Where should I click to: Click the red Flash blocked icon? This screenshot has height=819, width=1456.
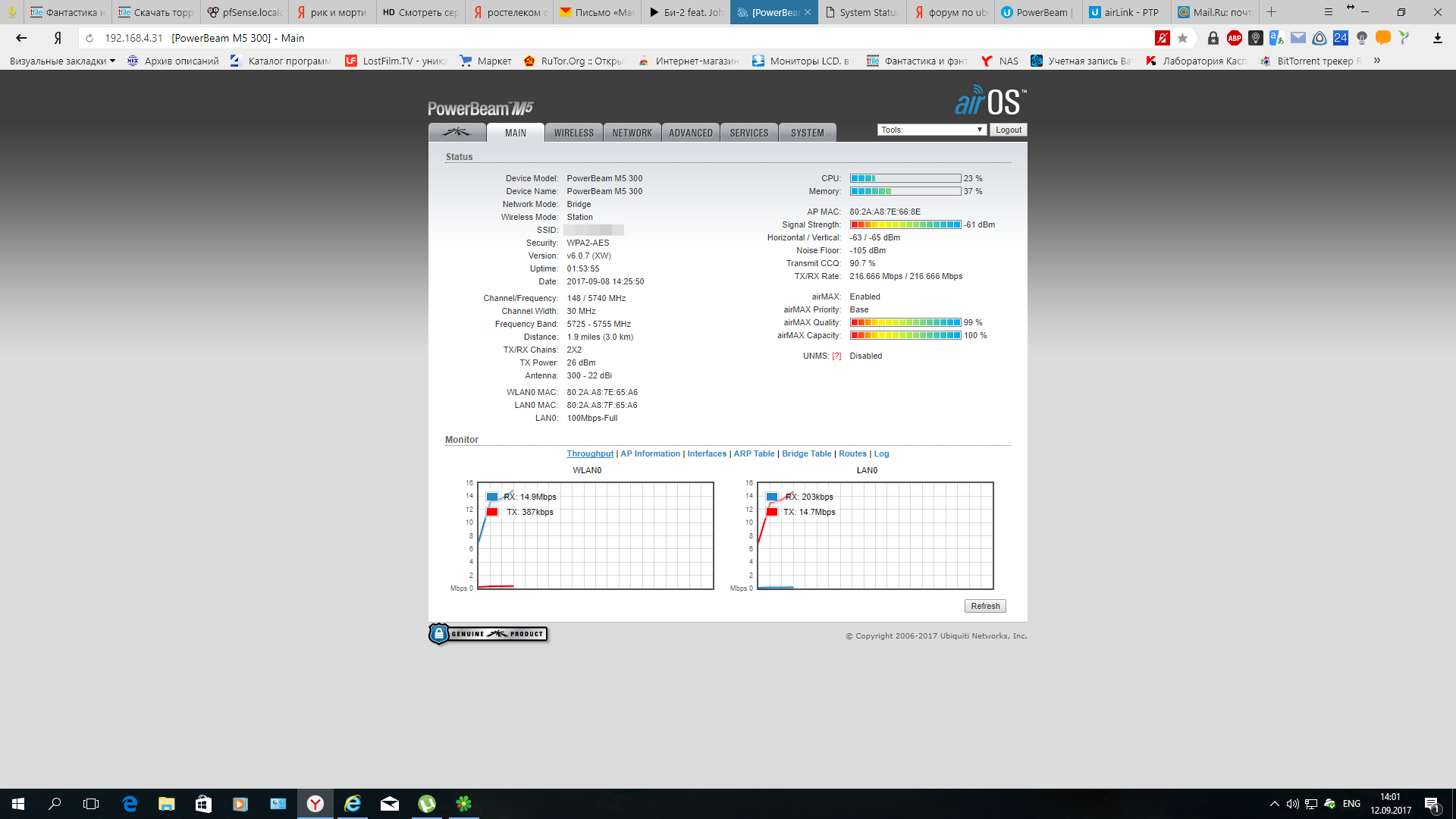click(1162, 38)
